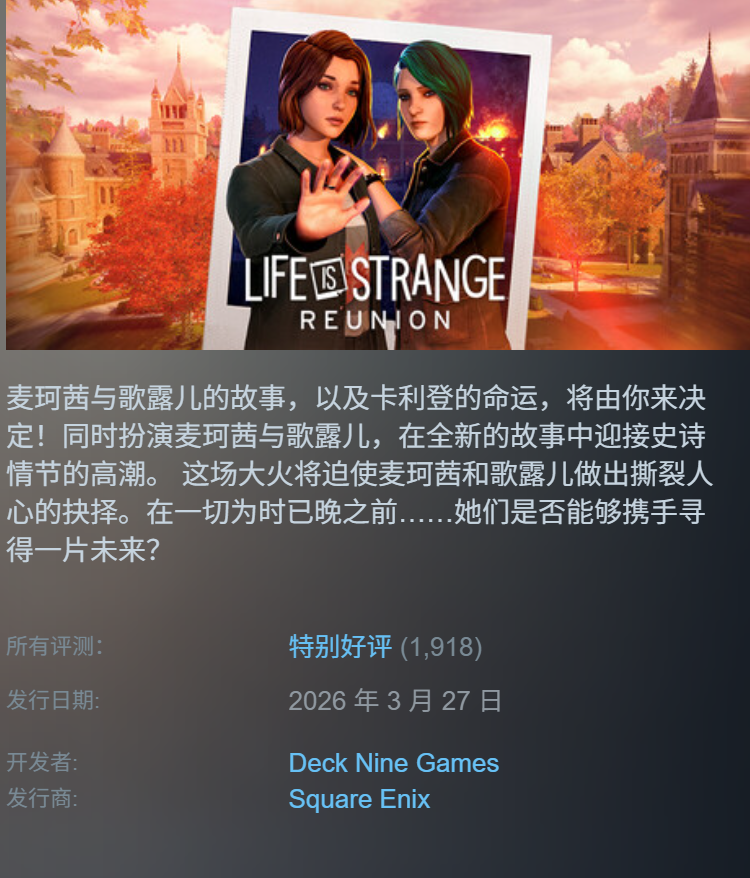Click the raised hand in the artwork

[329, 199]
